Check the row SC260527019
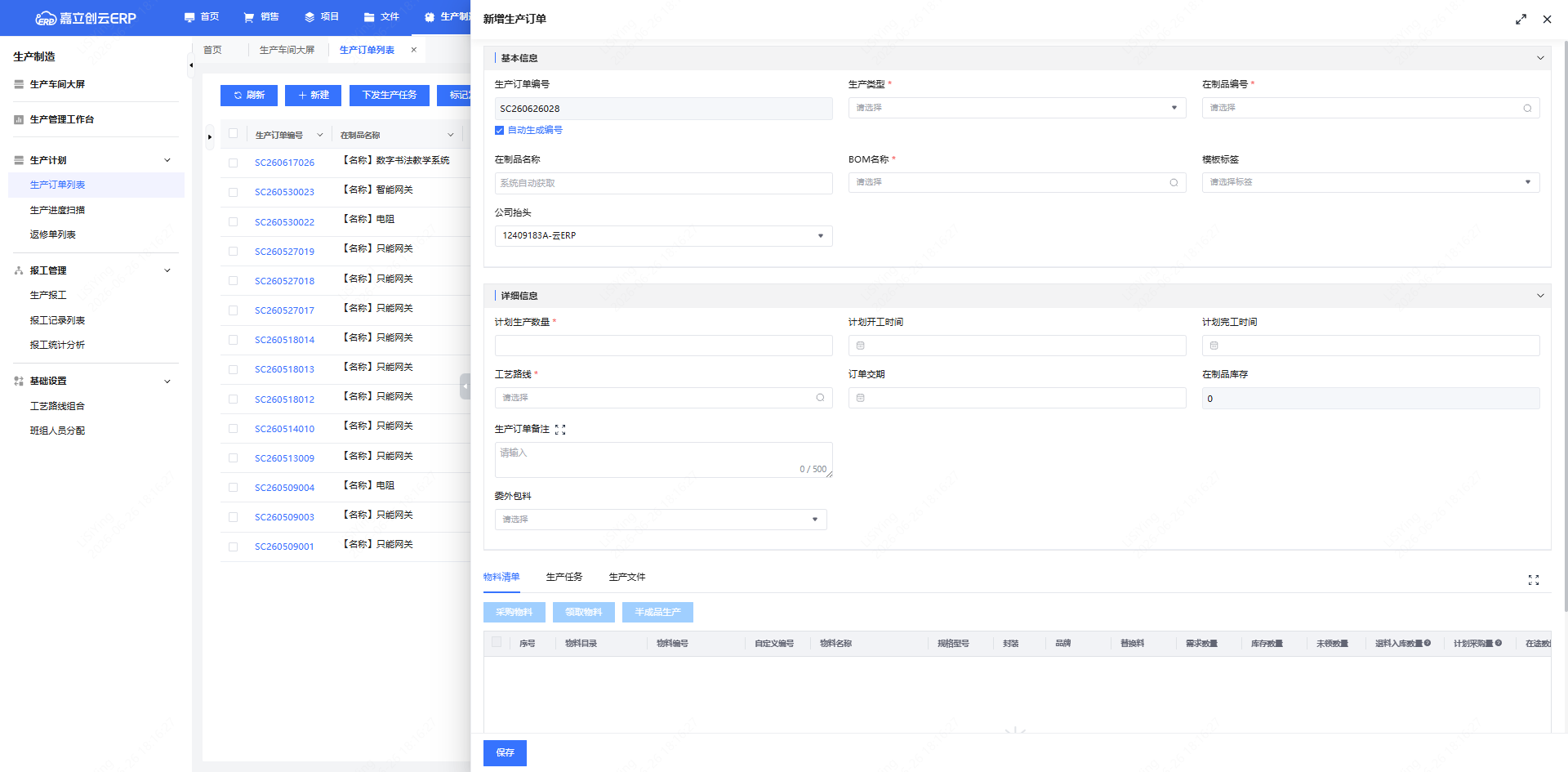This screenshot has width=1568, height=772. coord(234,252)
